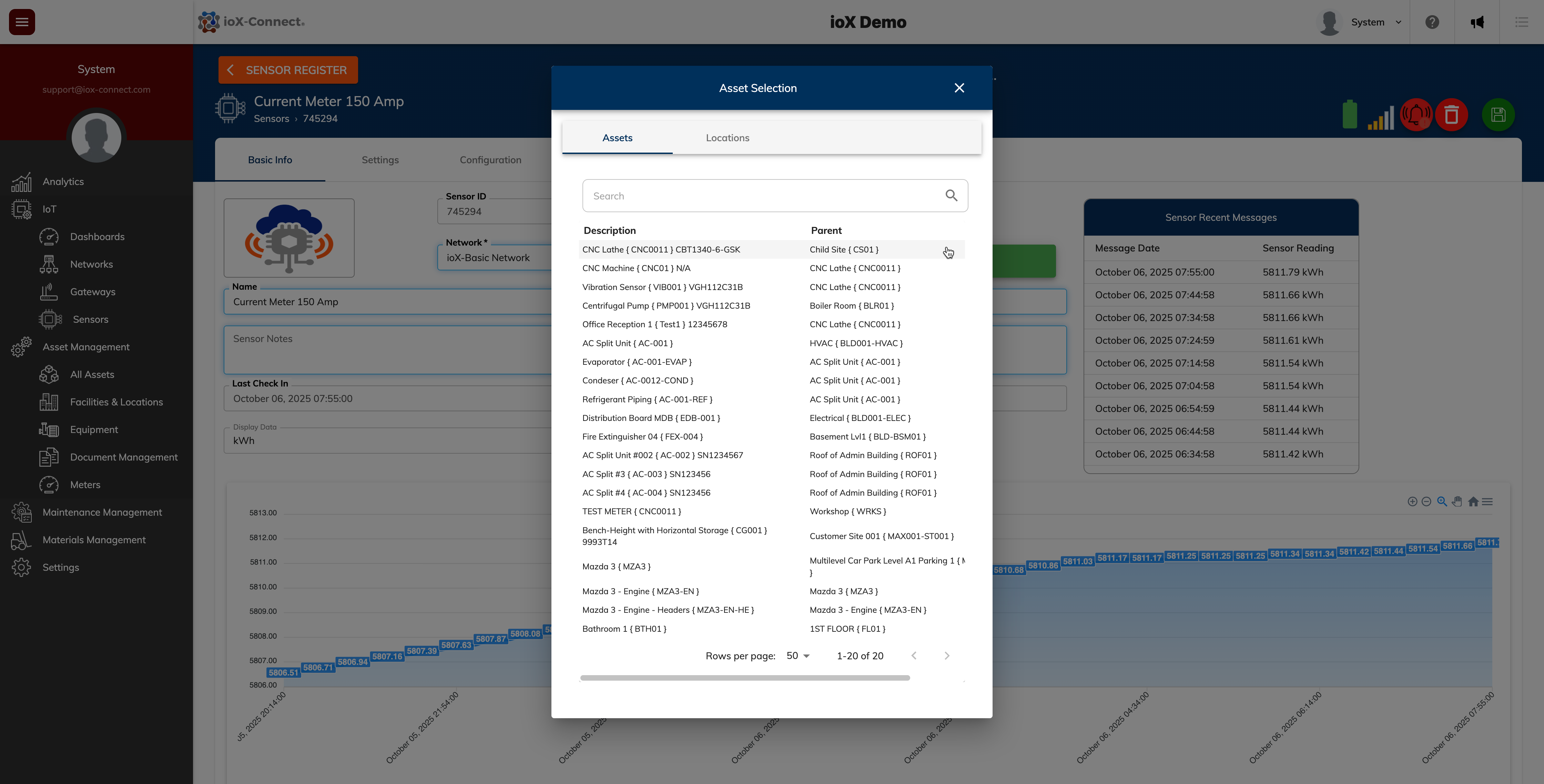1544x784 pixels.
Task: Select the Gateways sidebar icon
Action: tap(49, 292)
